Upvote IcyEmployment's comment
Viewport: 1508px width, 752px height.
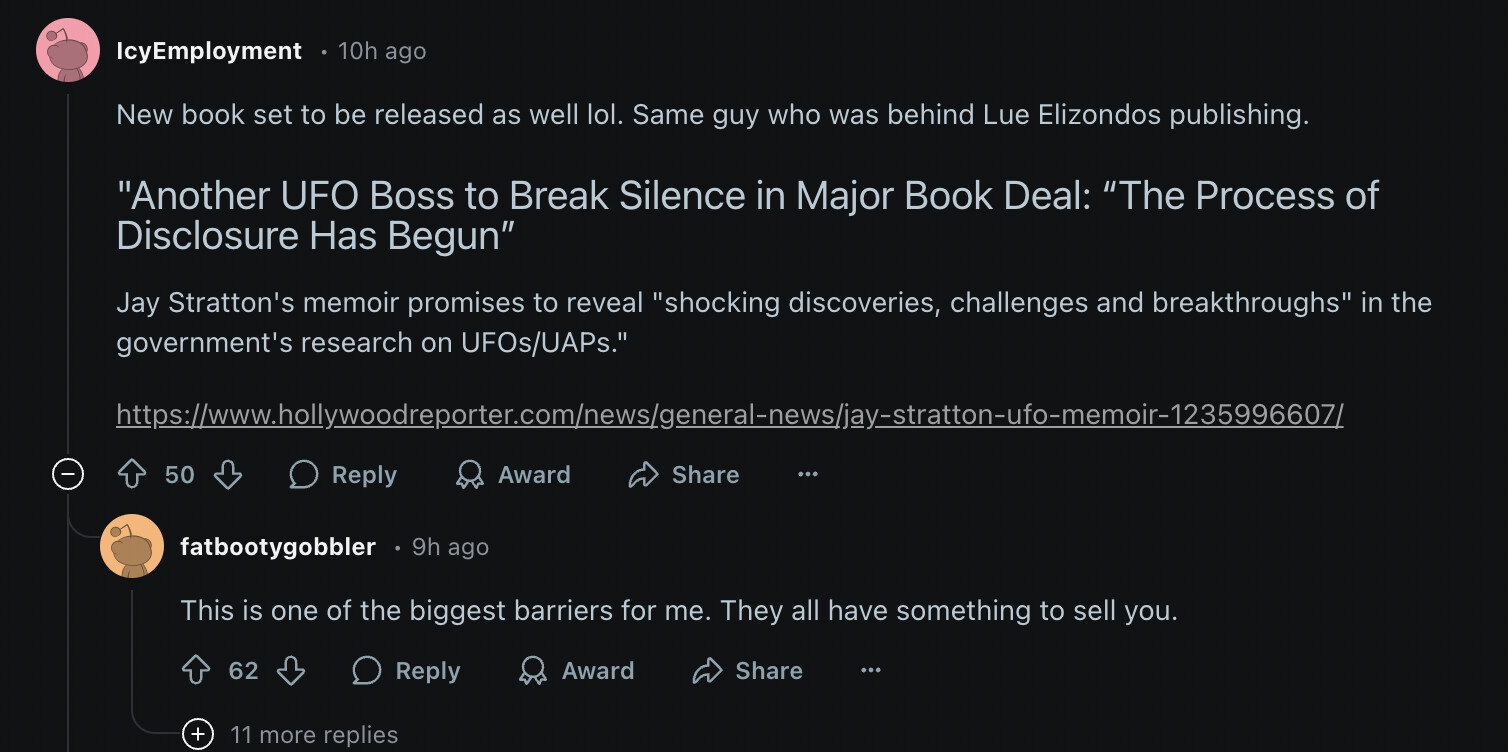(132, 474)
